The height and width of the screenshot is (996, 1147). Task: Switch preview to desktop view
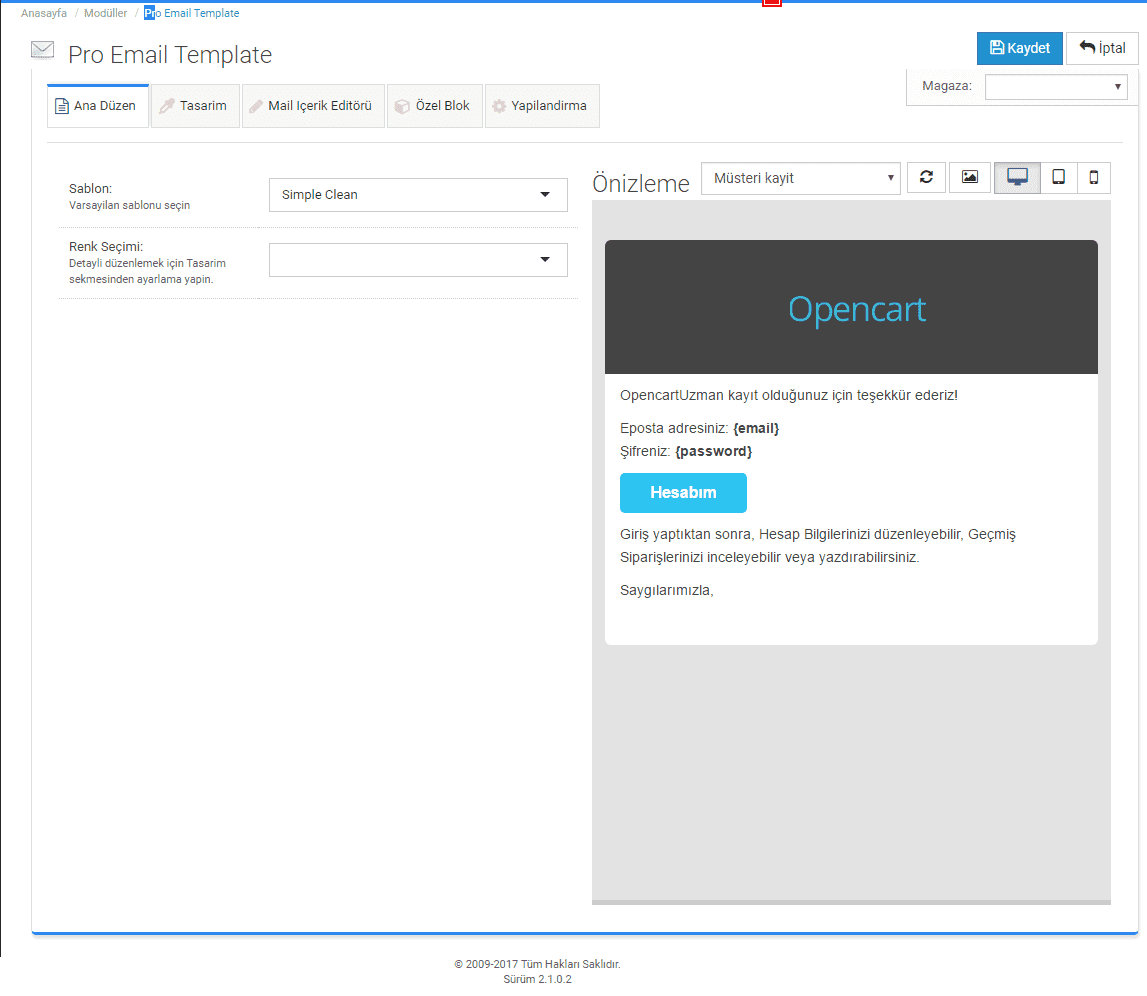[x=1018, y=178]
